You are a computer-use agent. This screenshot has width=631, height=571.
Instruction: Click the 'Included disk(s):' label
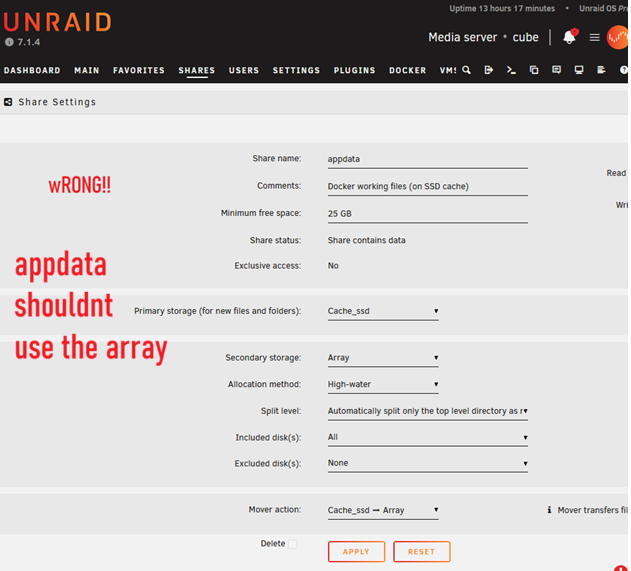(x=268, y=437)
